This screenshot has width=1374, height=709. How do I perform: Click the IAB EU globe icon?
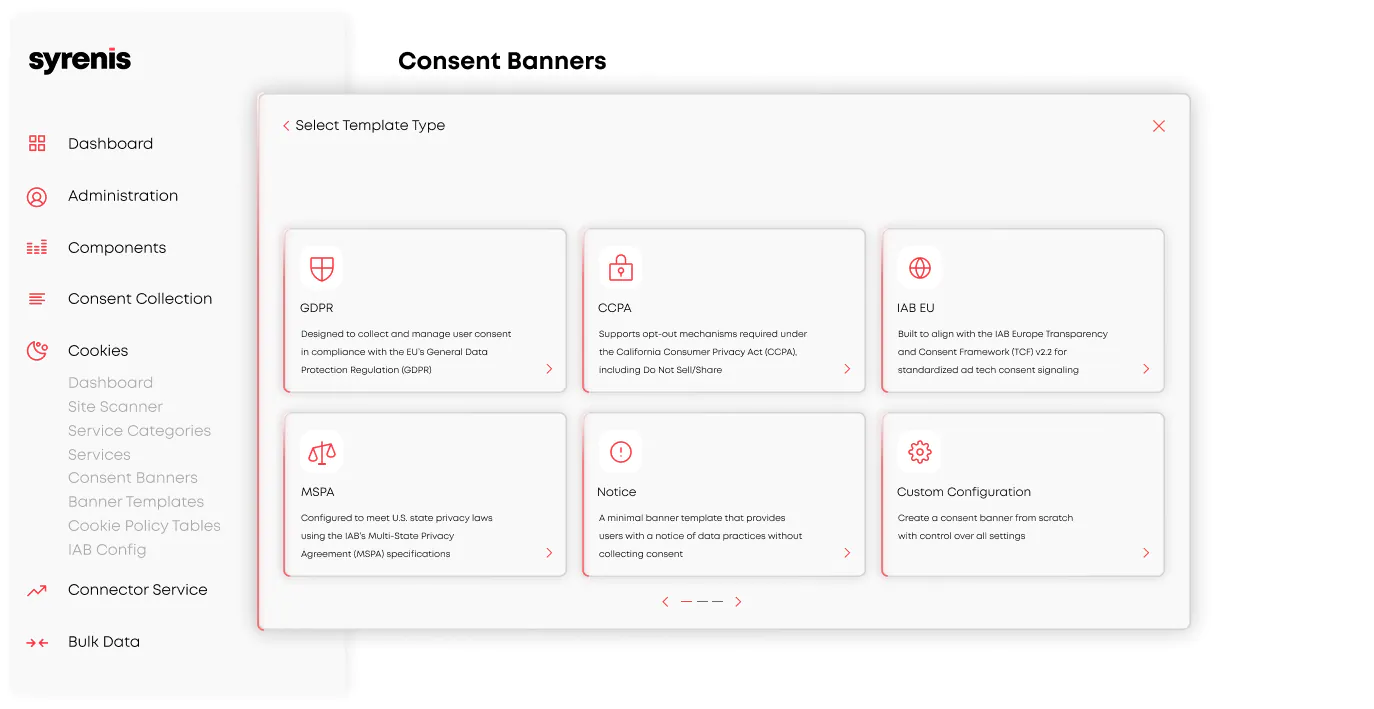[x=919, y=268]
